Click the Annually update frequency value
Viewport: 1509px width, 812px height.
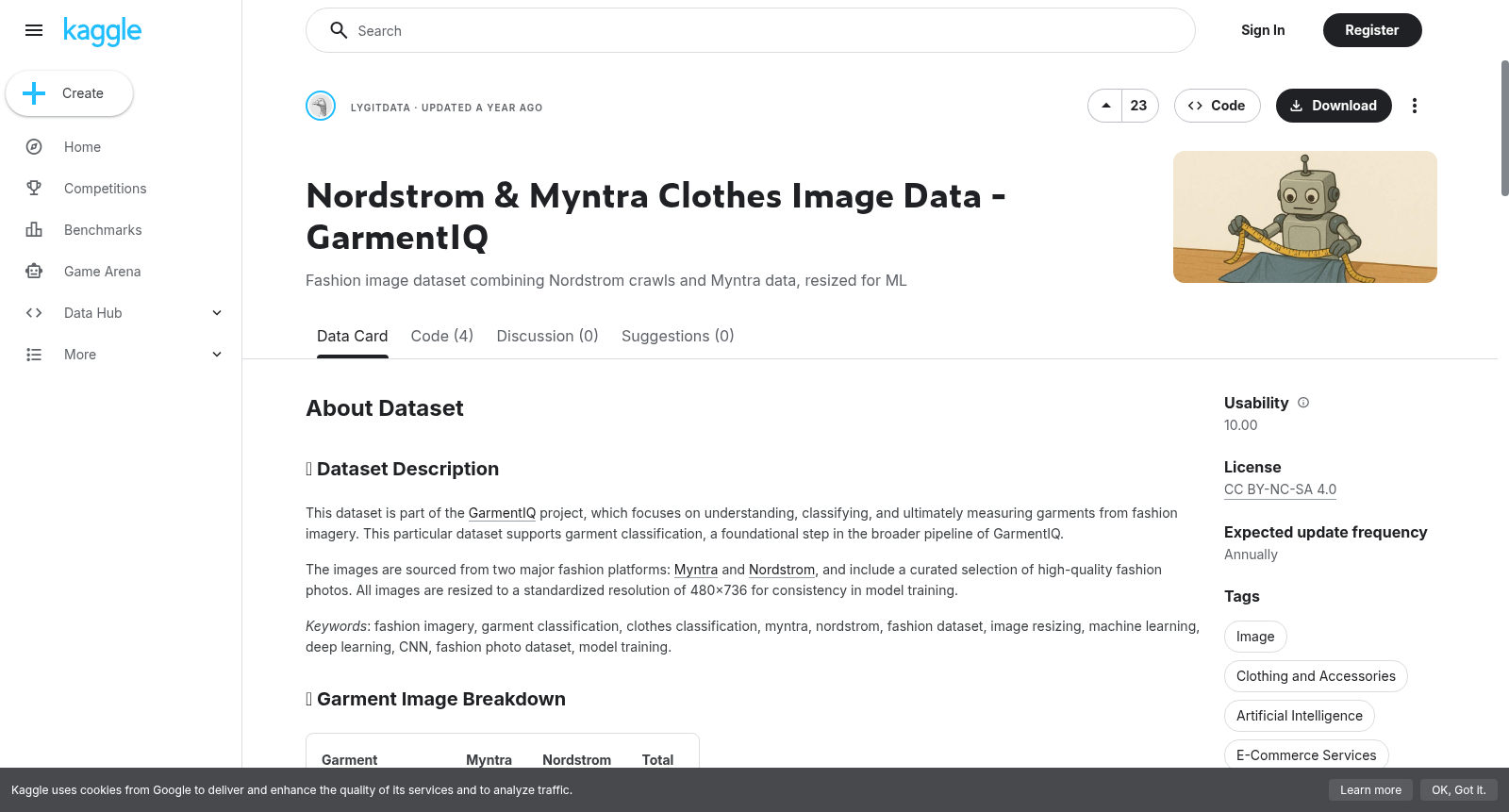click(x=1251, y=555)
